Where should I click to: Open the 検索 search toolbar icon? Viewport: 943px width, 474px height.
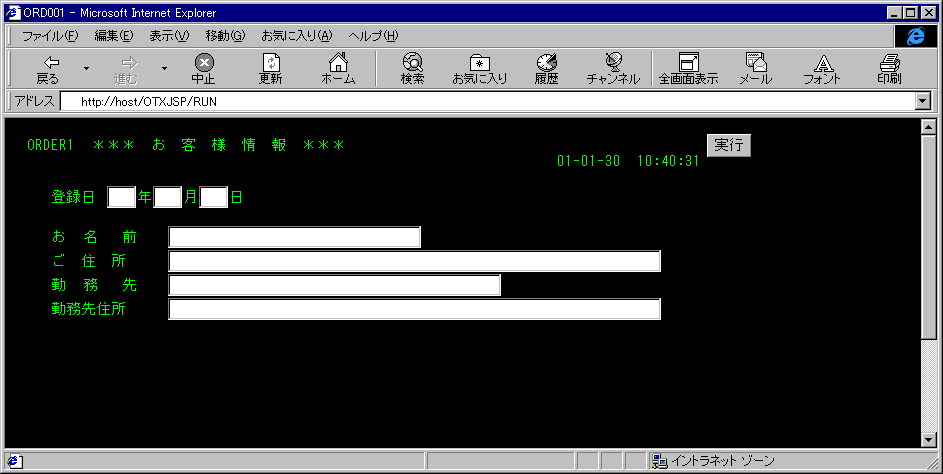click(413, 69)
